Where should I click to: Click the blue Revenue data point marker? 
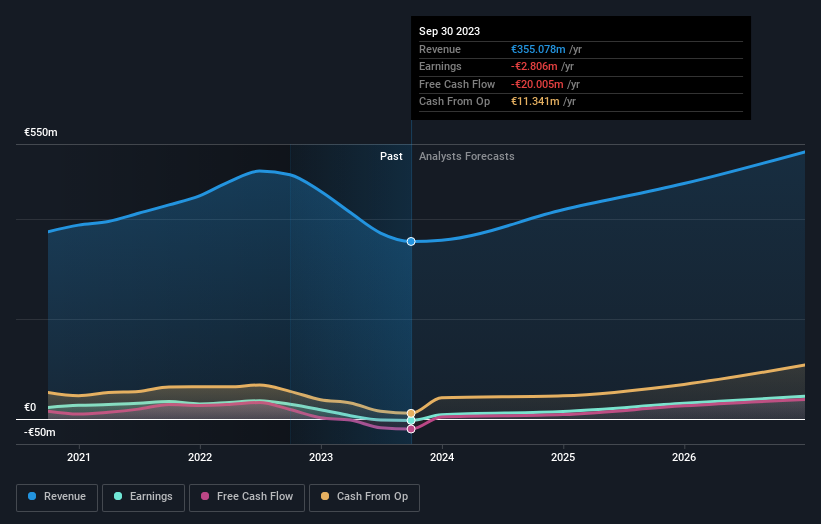pyautogui.click(x=411, y=241)
